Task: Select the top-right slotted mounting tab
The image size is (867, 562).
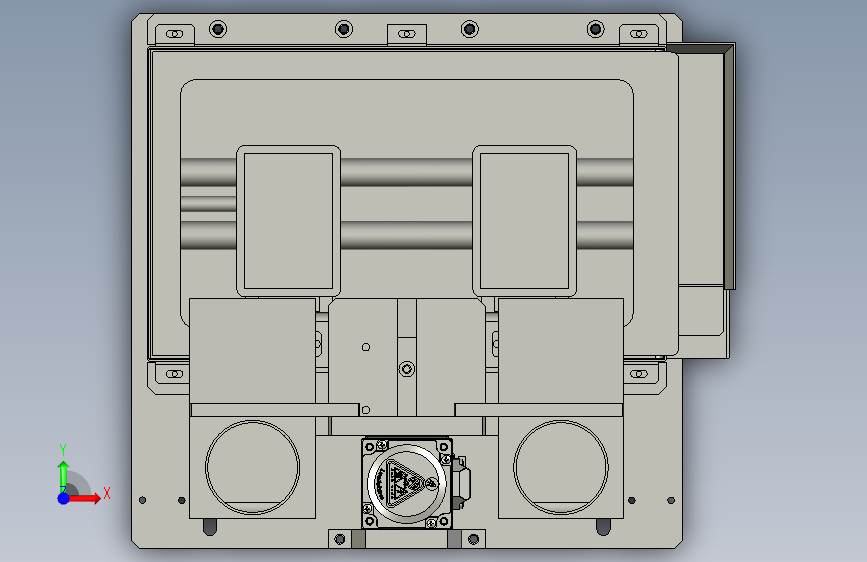Action: point(639,34)
